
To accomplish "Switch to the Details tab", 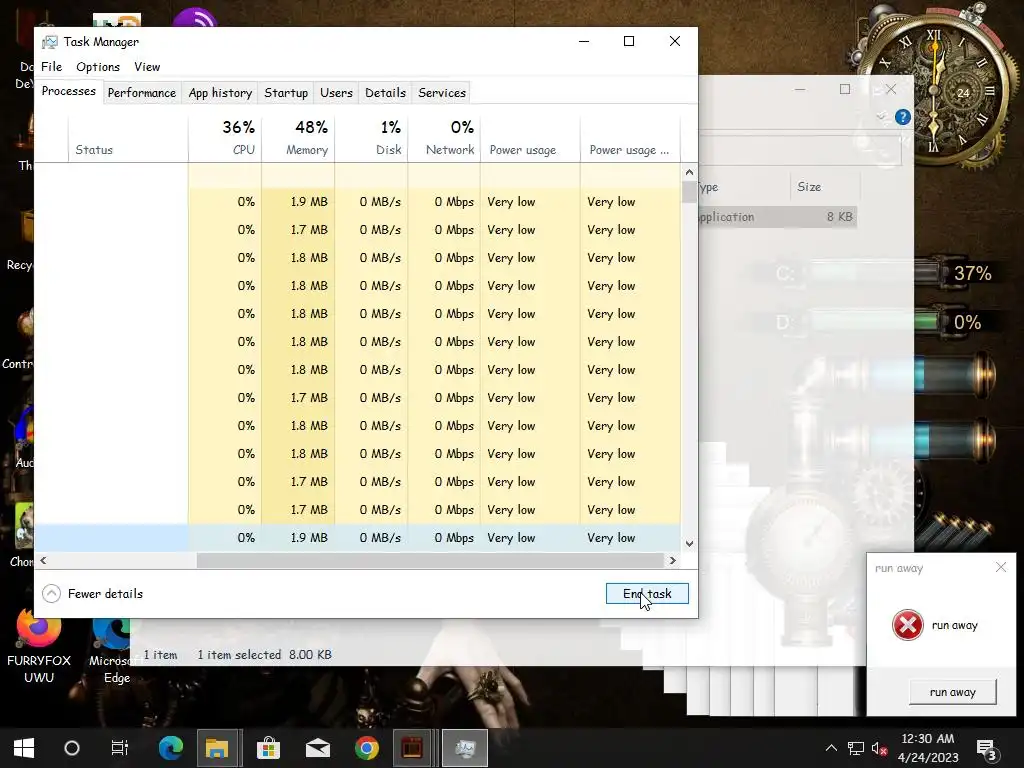I will tap(385, 93).
